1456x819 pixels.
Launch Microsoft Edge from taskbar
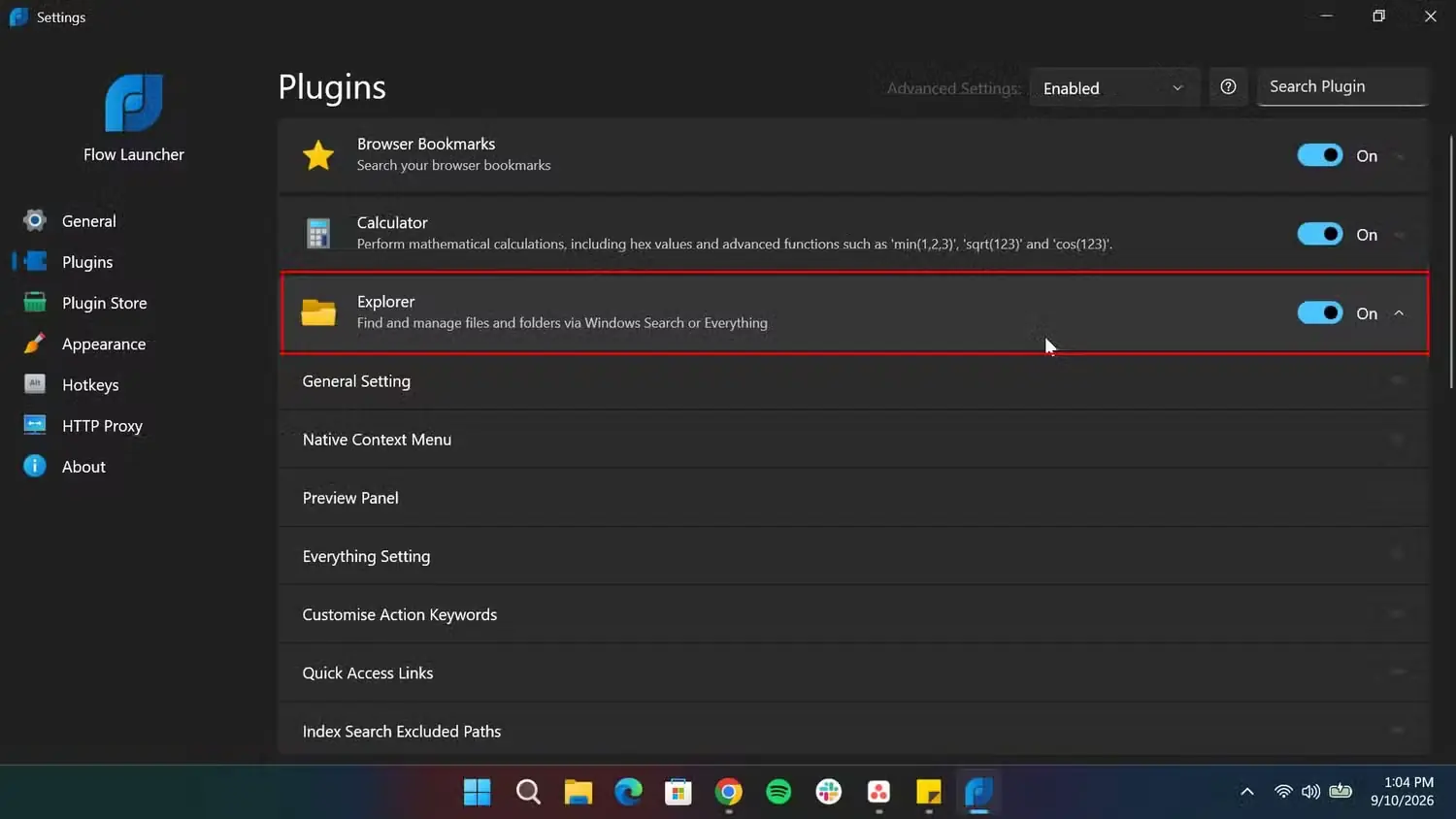pyautogui.click(x=628, y=792)
